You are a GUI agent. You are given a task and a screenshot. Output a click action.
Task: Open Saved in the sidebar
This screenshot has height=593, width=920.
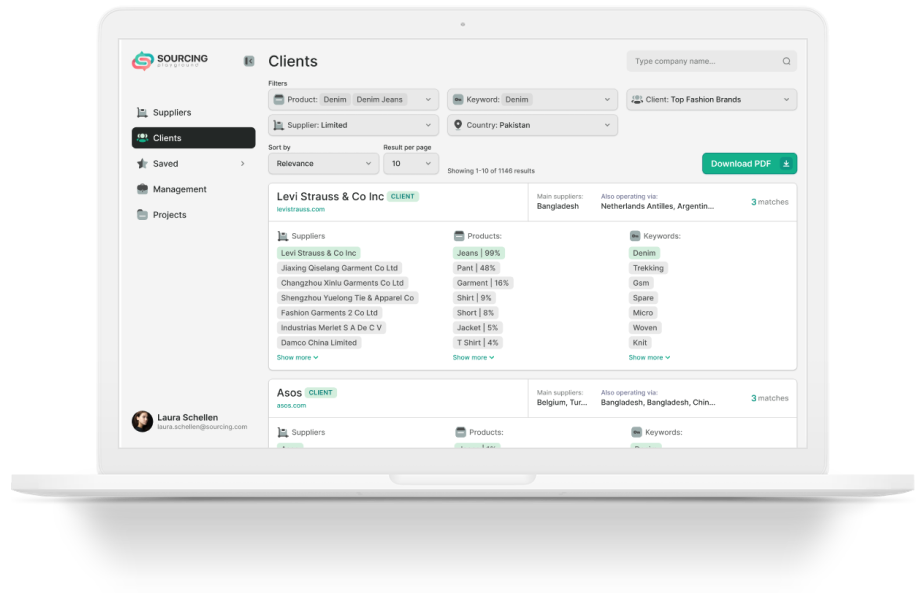point(165,164)
